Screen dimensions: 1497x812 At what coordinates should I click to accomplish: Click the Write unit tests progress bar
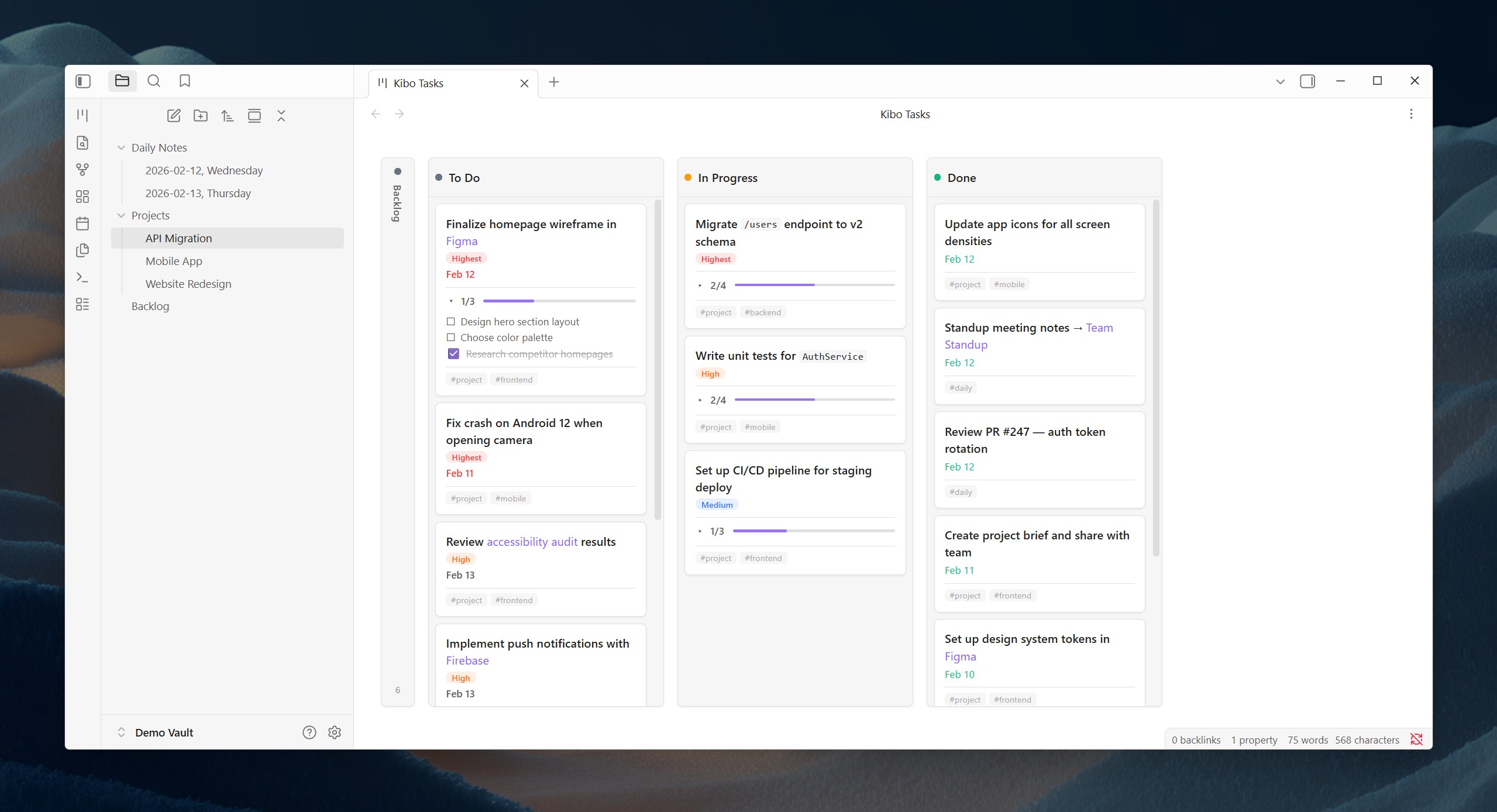pos(814,400)
